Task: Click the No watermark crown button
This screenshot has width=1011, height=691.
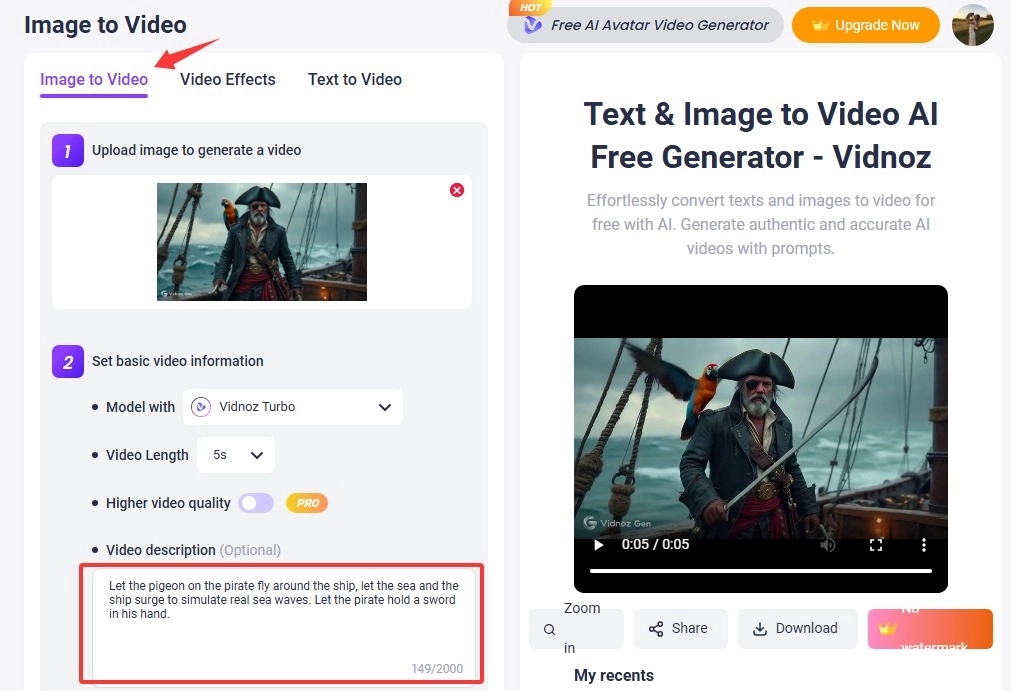Action: point(929,628)
